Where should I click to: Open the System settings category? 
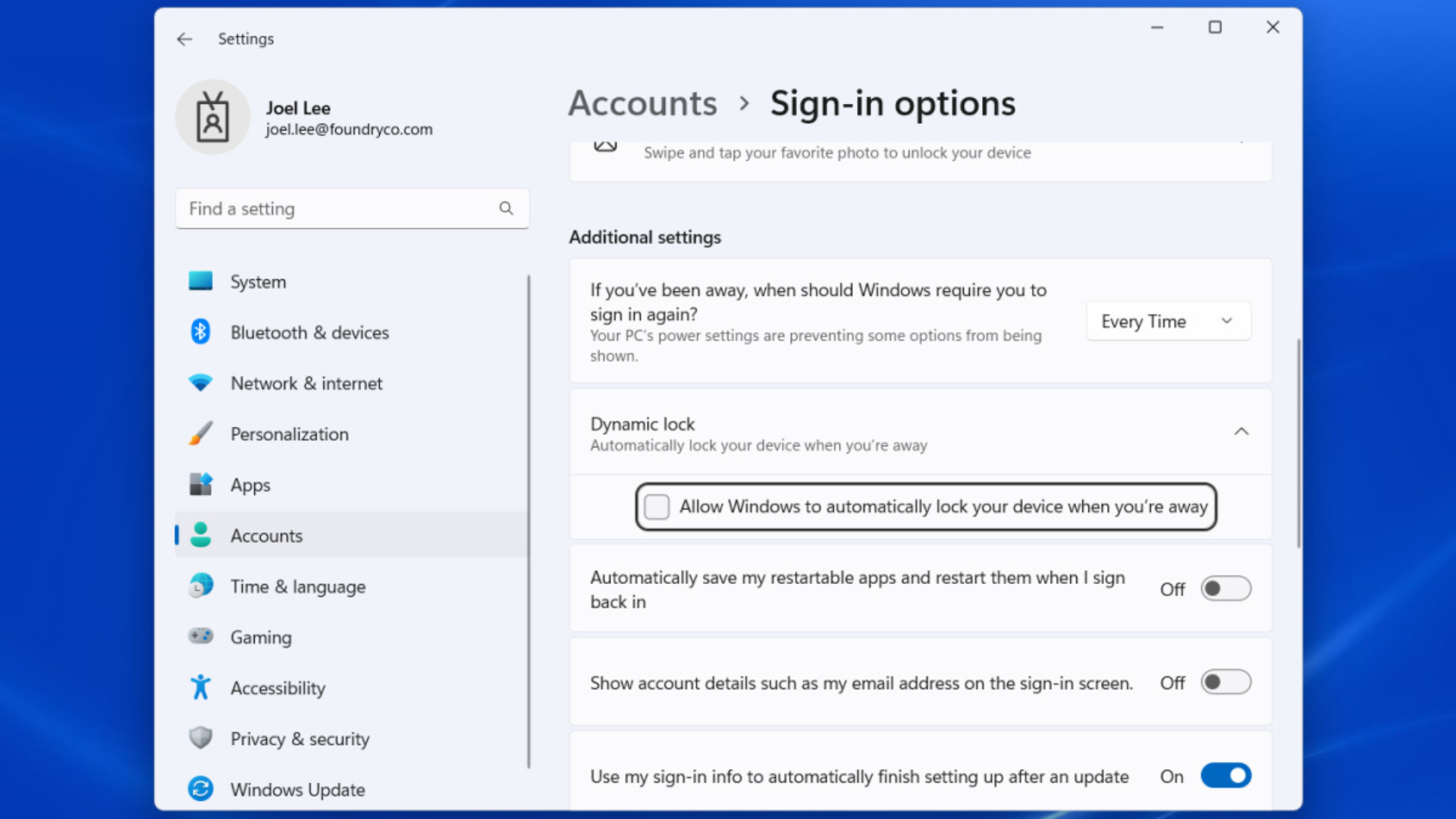(x=258, y=282)
